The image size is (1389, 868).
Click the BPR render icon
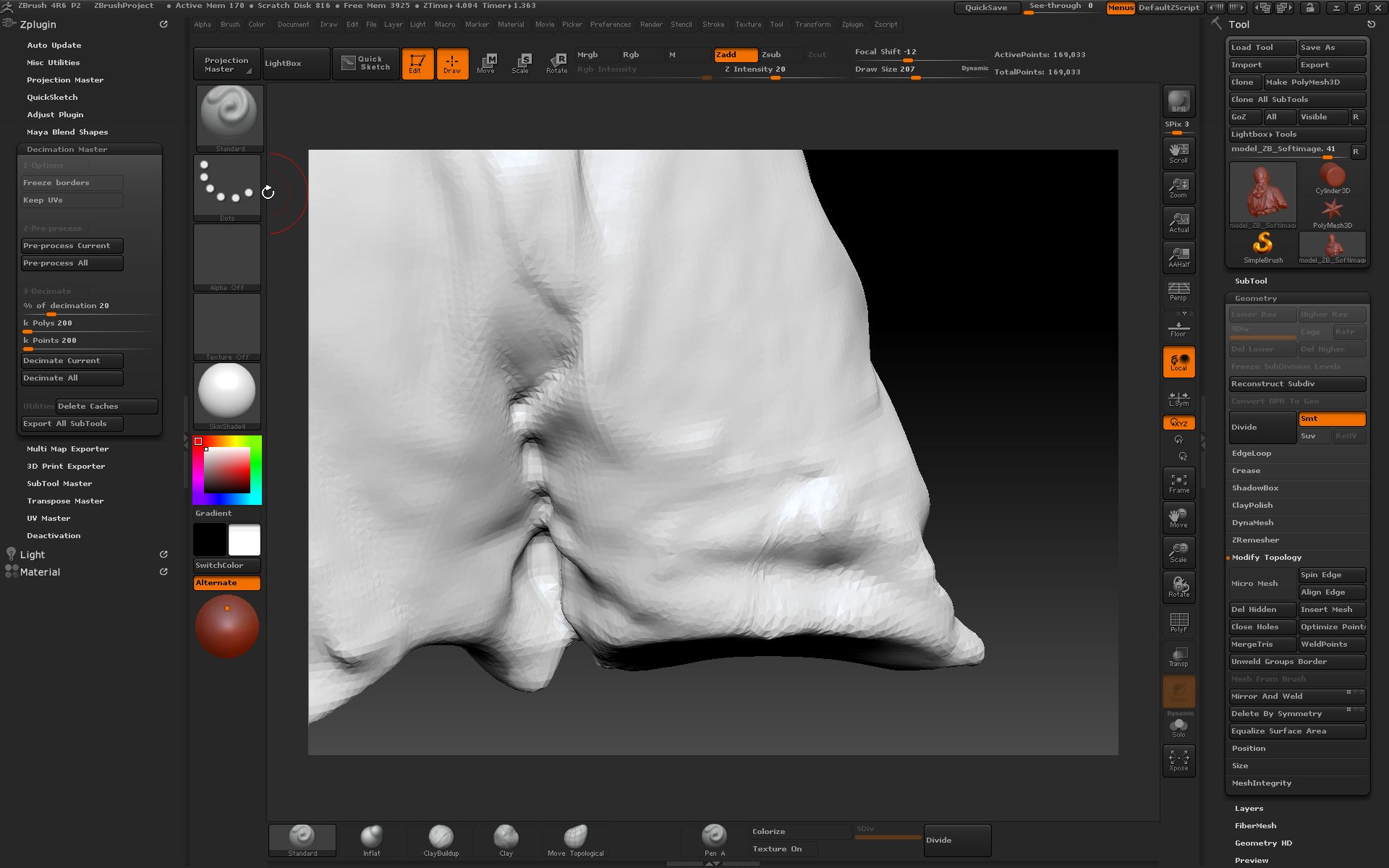coord(1178,101)
